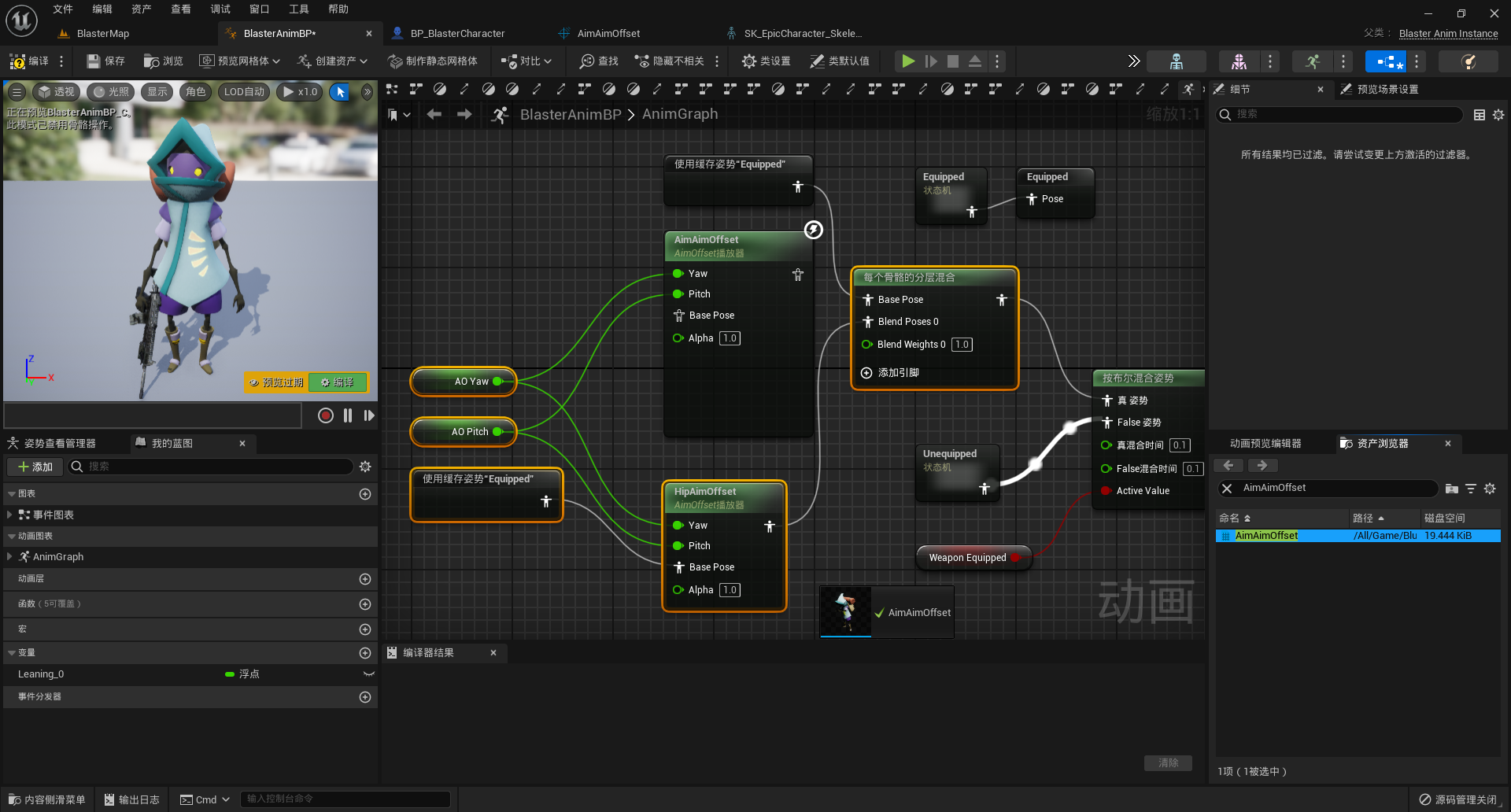Expand the AnimGraph tree item
The image size is (1511, 812).
(x=9, y=557)
